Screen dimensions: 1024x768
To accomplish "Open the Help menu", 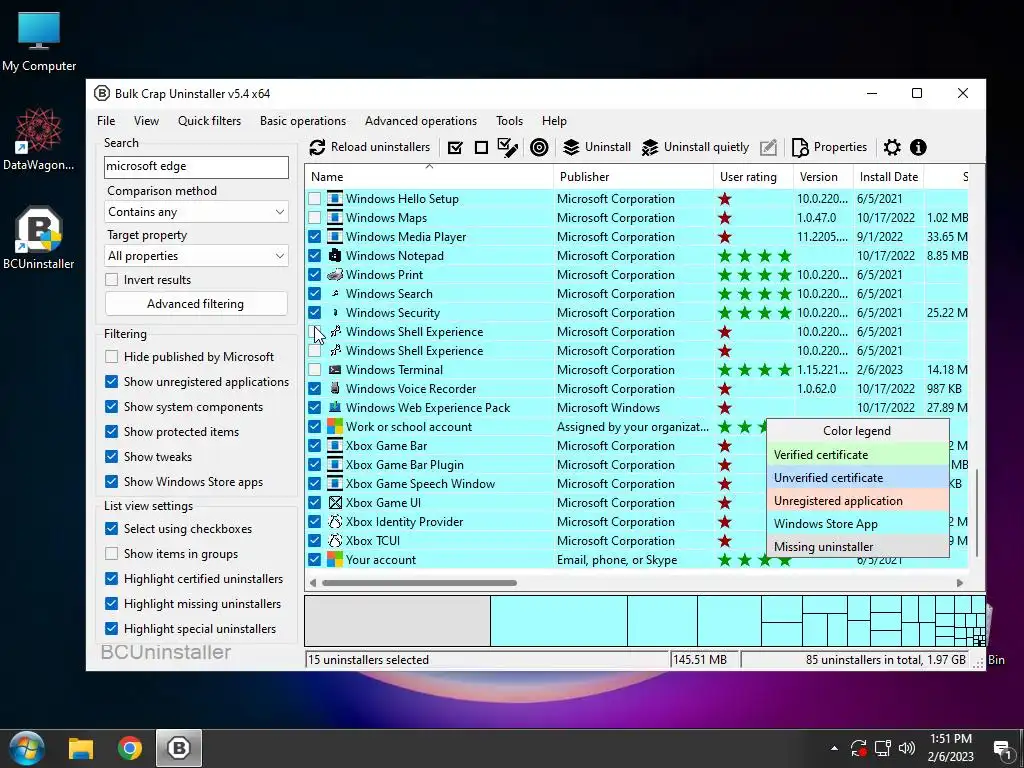I will 554,121.
